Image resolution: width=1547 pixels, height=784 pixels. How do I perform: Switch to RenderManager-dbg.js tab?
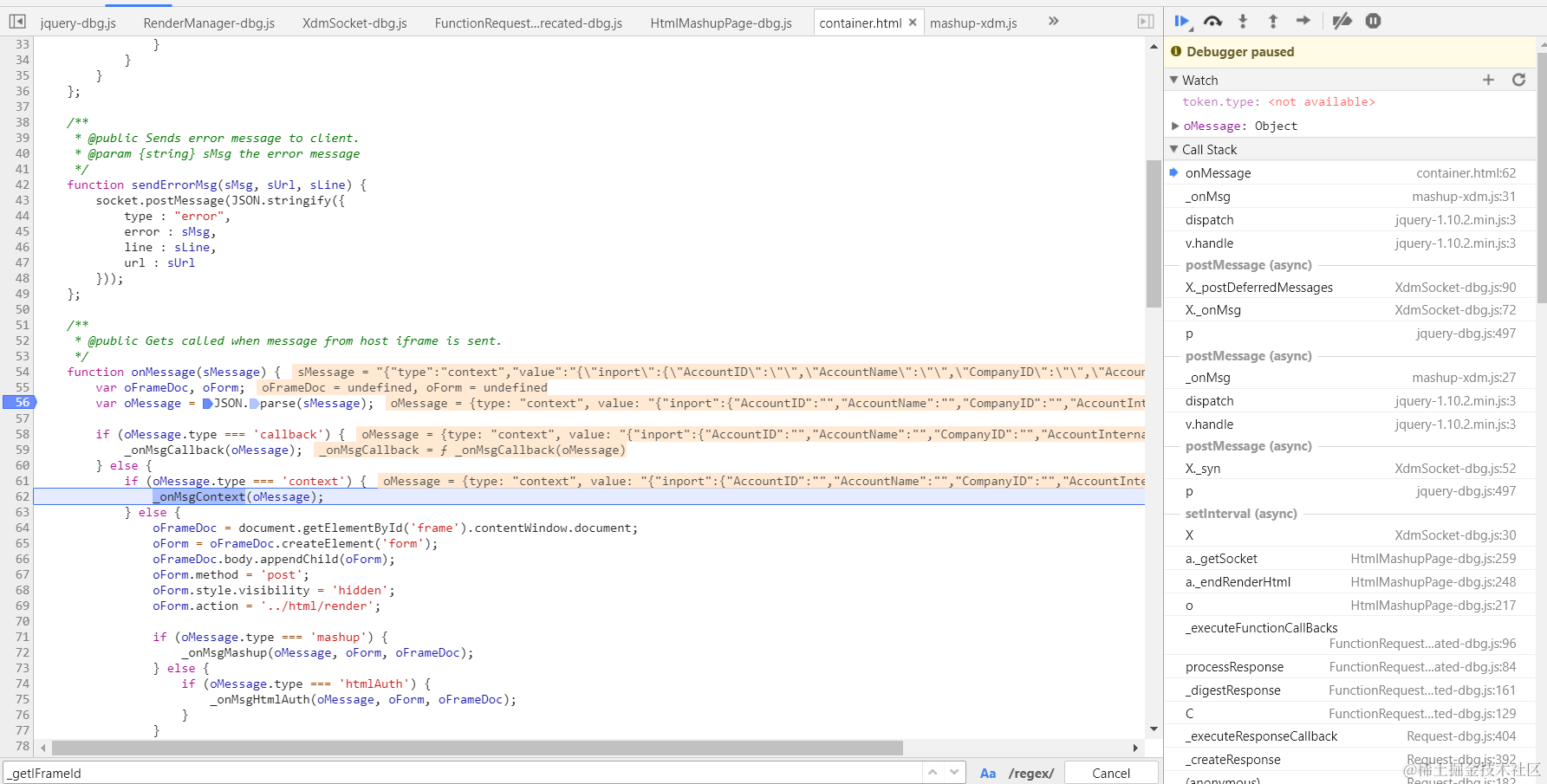pyautogui.click(x=209, y=23)
